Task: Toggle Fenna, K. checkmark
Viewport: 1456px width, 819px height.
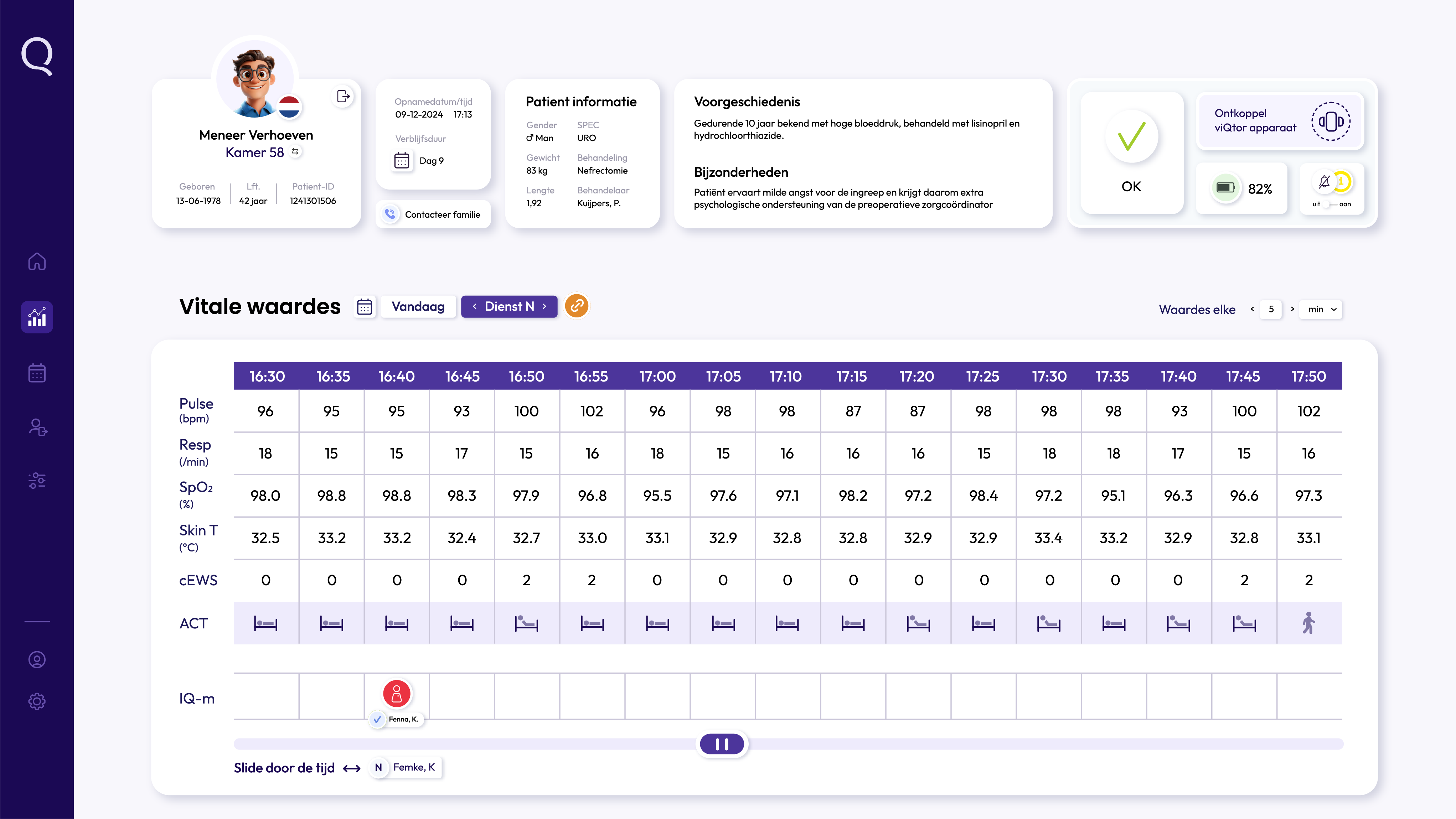Action: tap(377, 719)
